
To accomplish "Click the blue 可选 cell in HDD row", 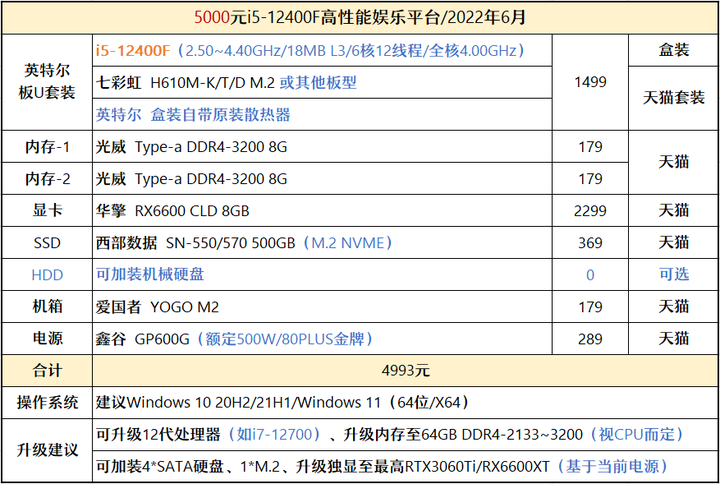I will coord(673,275).
